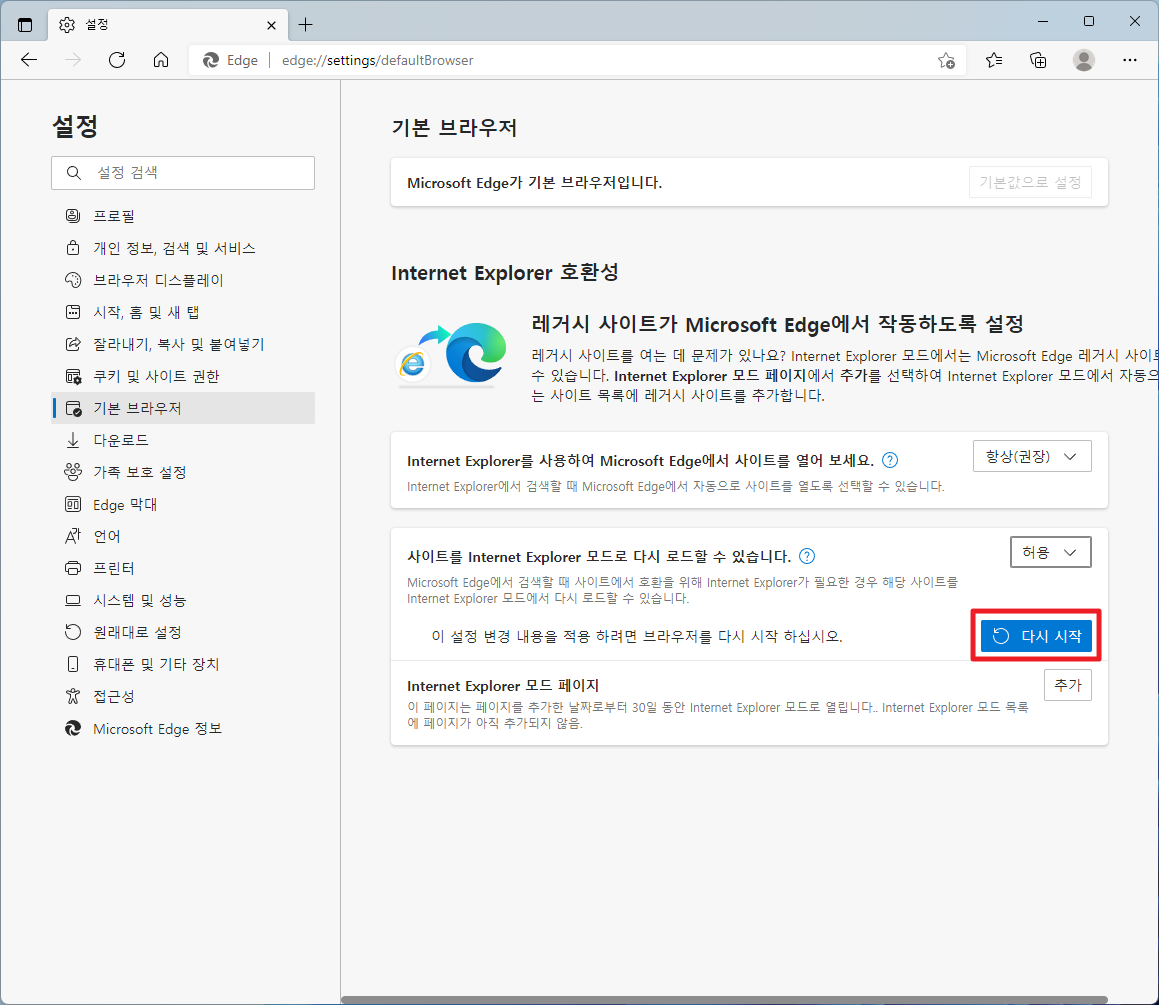Click the IE-to-Edge logo illustration
The width and height of the screenshot is (1159, 1005).
(452, 354)
